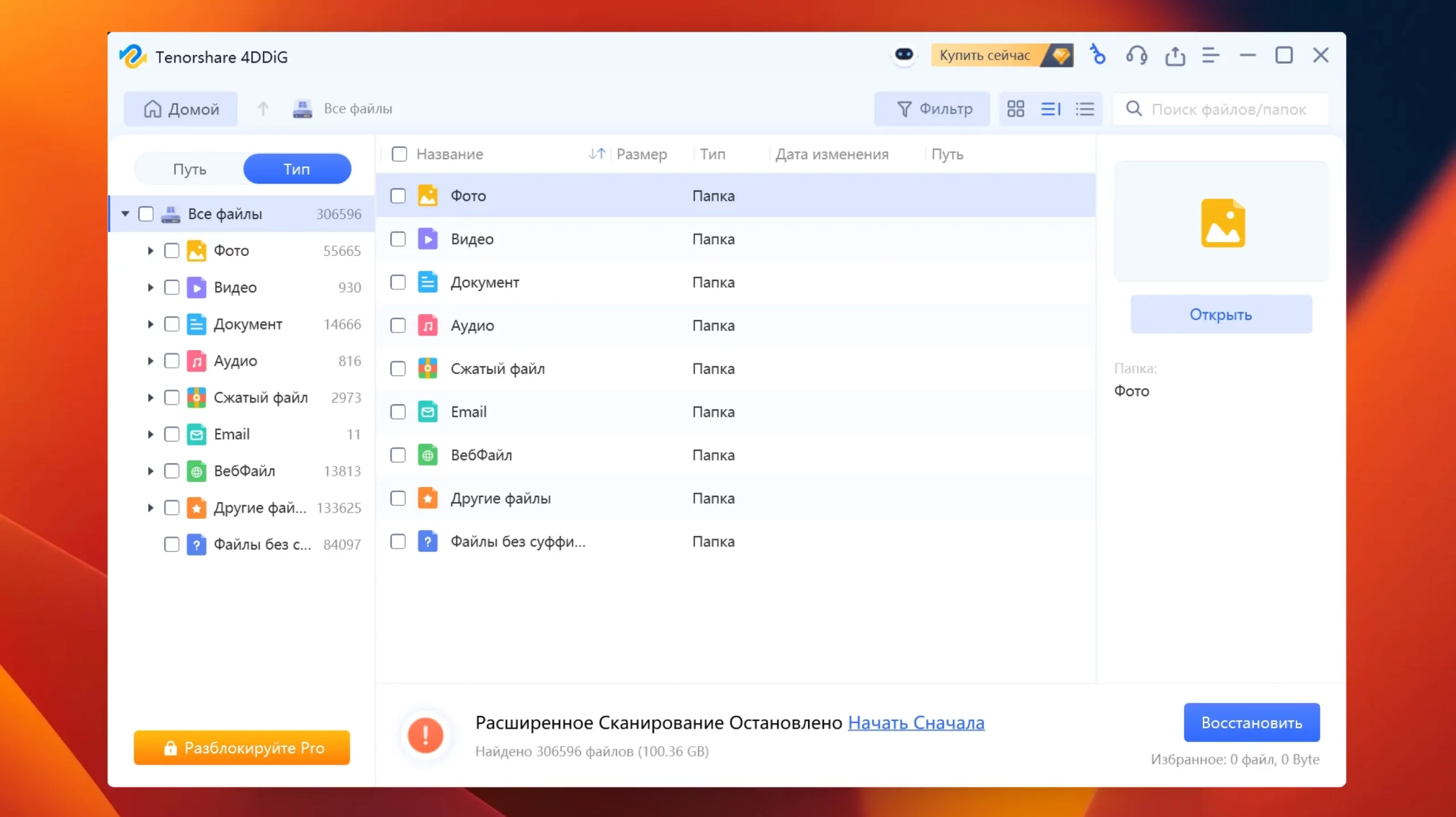Toggle name sort order arrows
Image resolution: width=1456 pixels, height=817 pixels.
[596, 154]
